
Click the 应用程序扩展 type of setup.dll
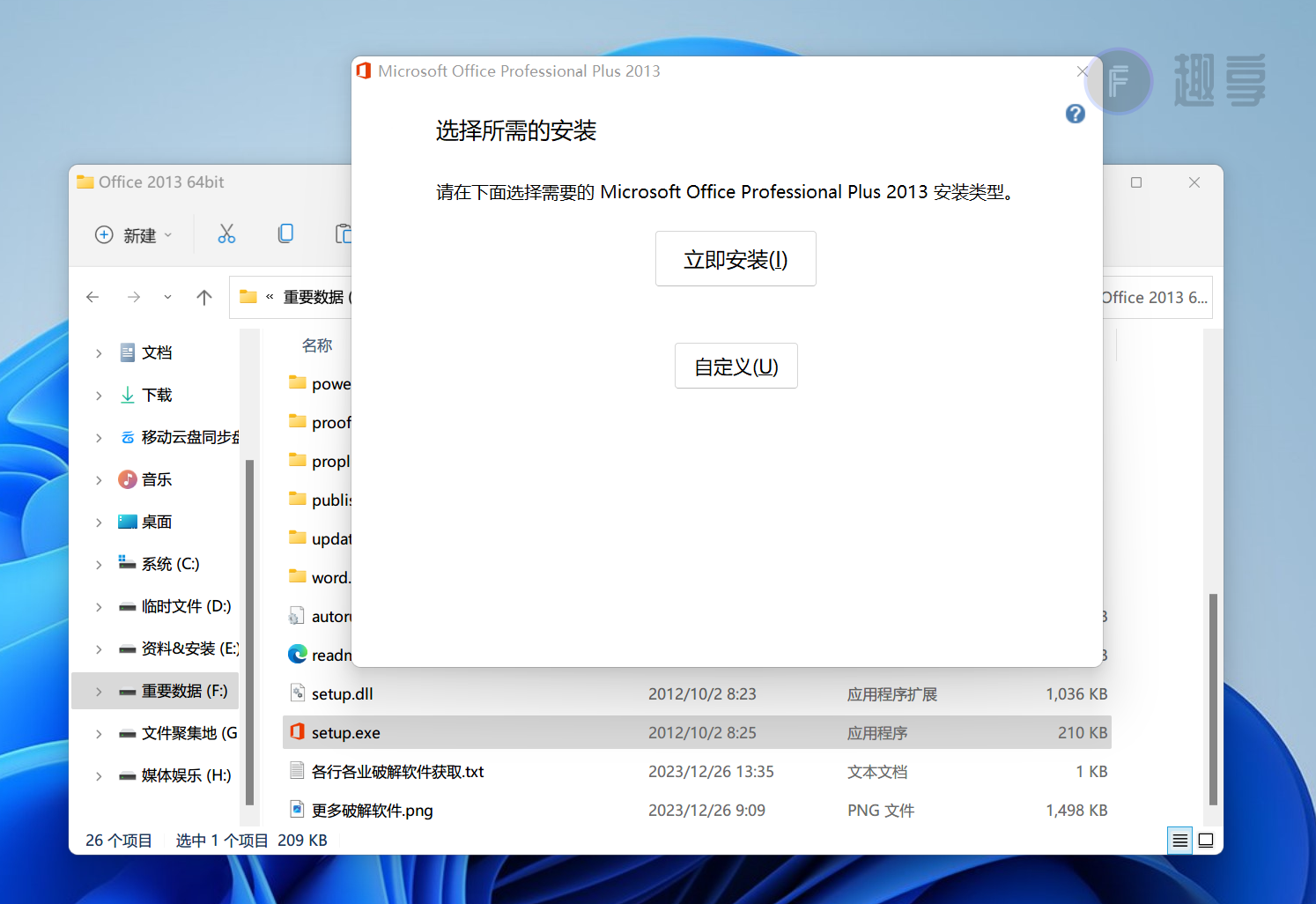(x=892, y=694)
